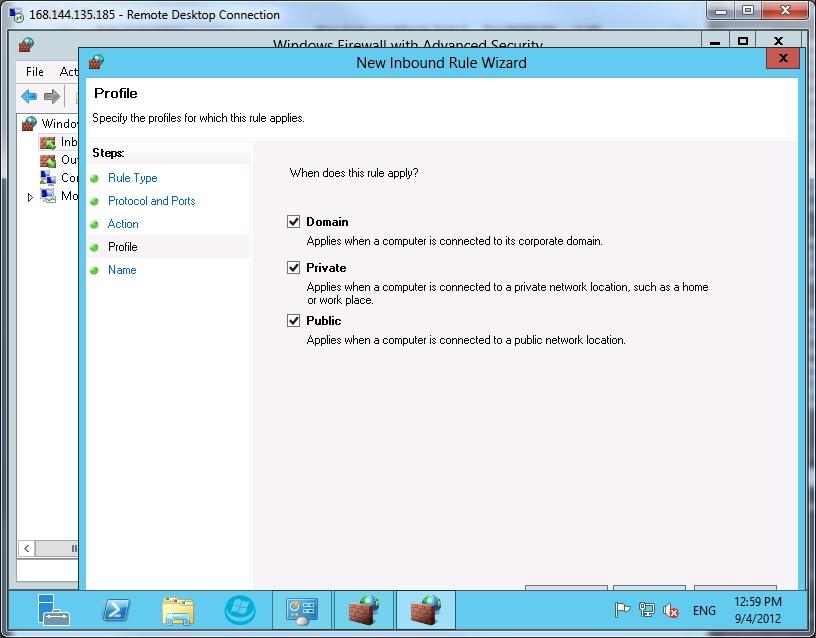
Task: Open the clock showing 12:59 PM
Action: click(x=758, y=610)
